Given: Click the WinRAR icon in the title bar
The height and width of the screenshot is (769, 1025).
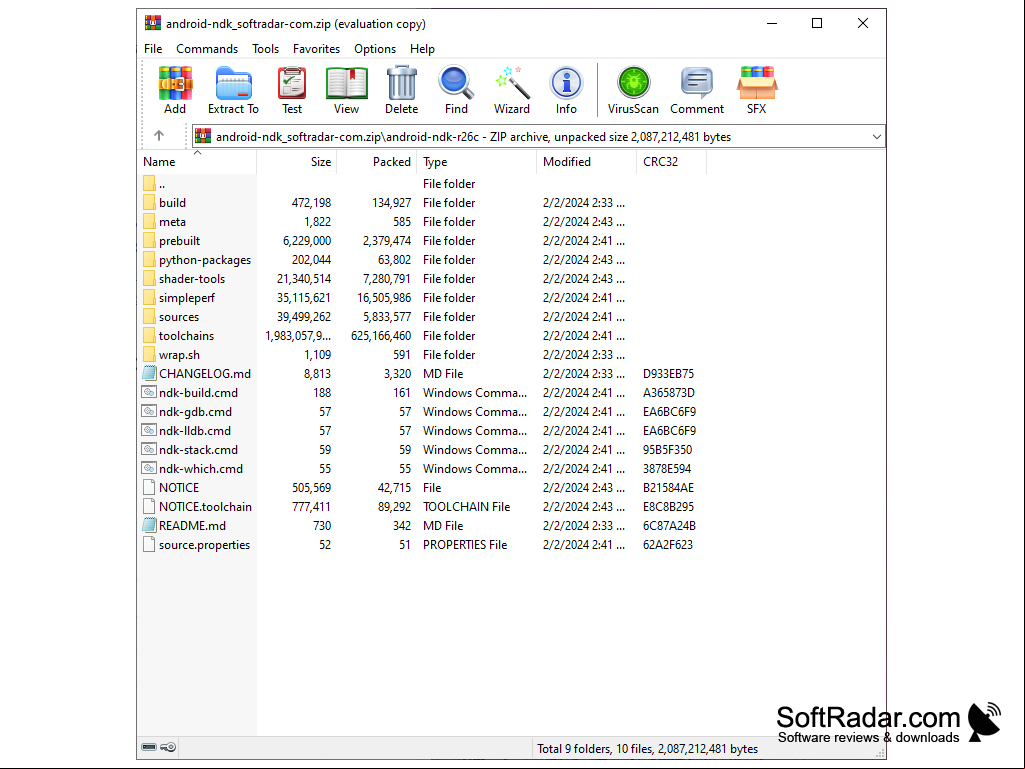Looking at the screenshot, I should click(152, 23).
